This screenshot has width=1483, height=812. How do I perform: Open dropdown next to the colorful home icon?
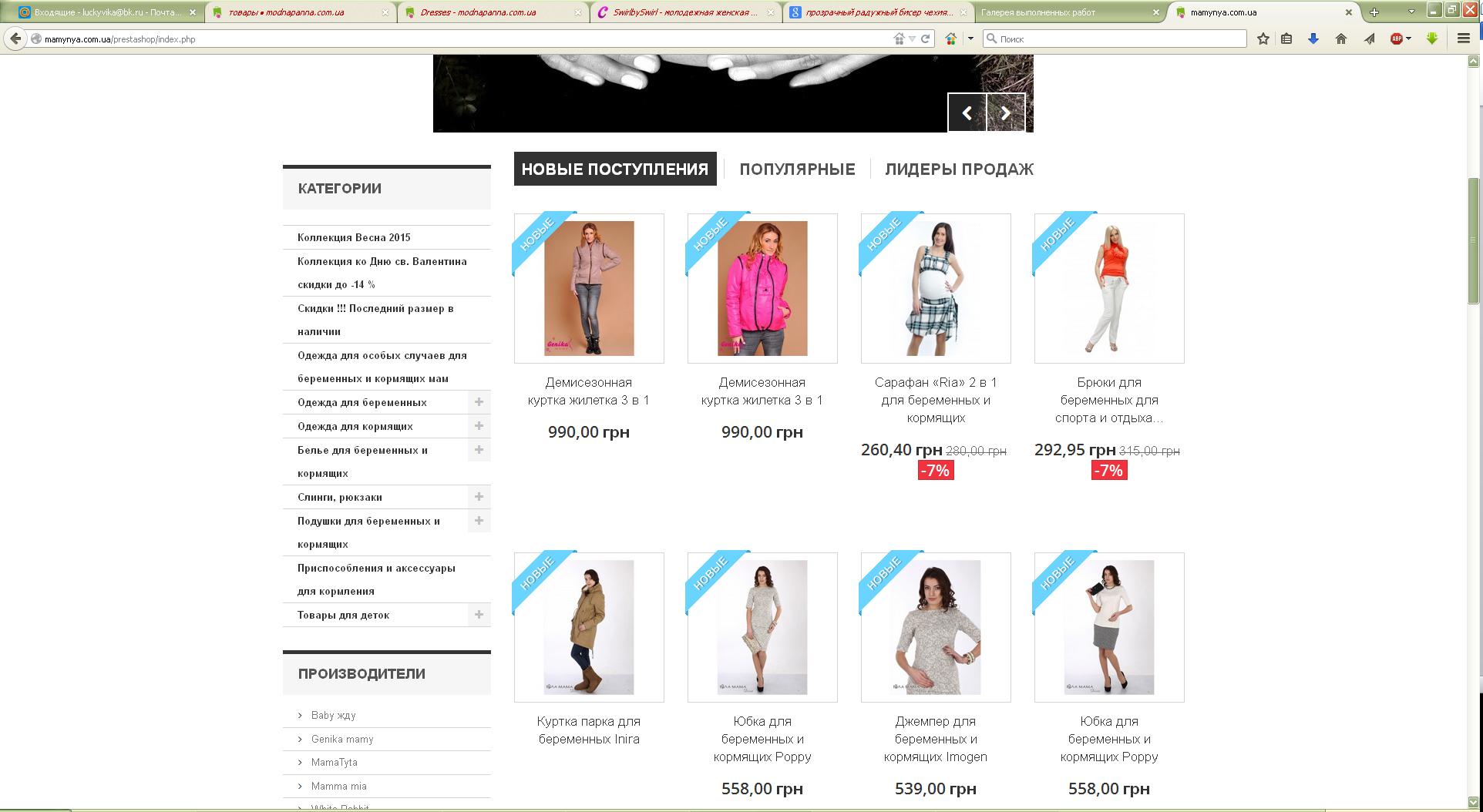click(970, 39)
